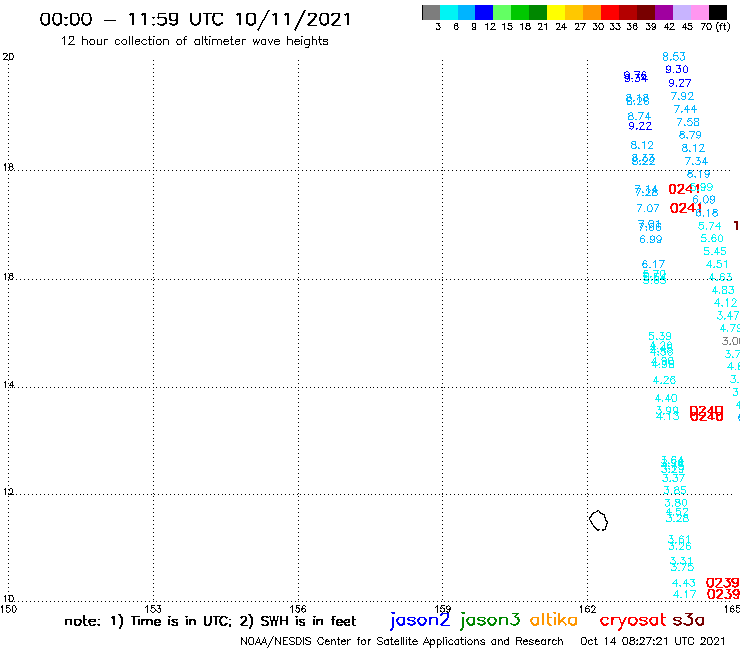
Task: Click the 8.74 wave height reading
Action: 639,116
